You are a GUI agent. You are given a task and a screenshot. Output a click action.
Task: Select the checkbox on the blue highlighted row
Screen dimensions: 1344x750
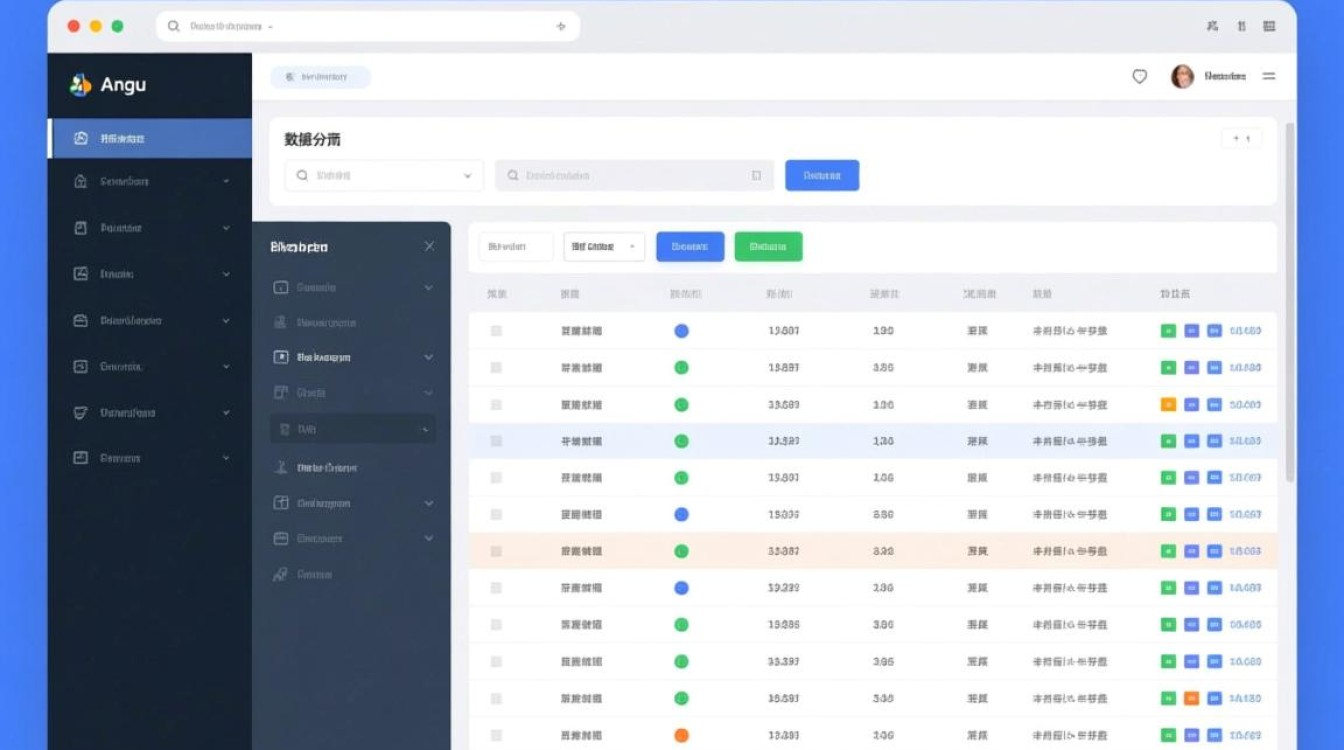pyautogui.click(x=496, y=440)
